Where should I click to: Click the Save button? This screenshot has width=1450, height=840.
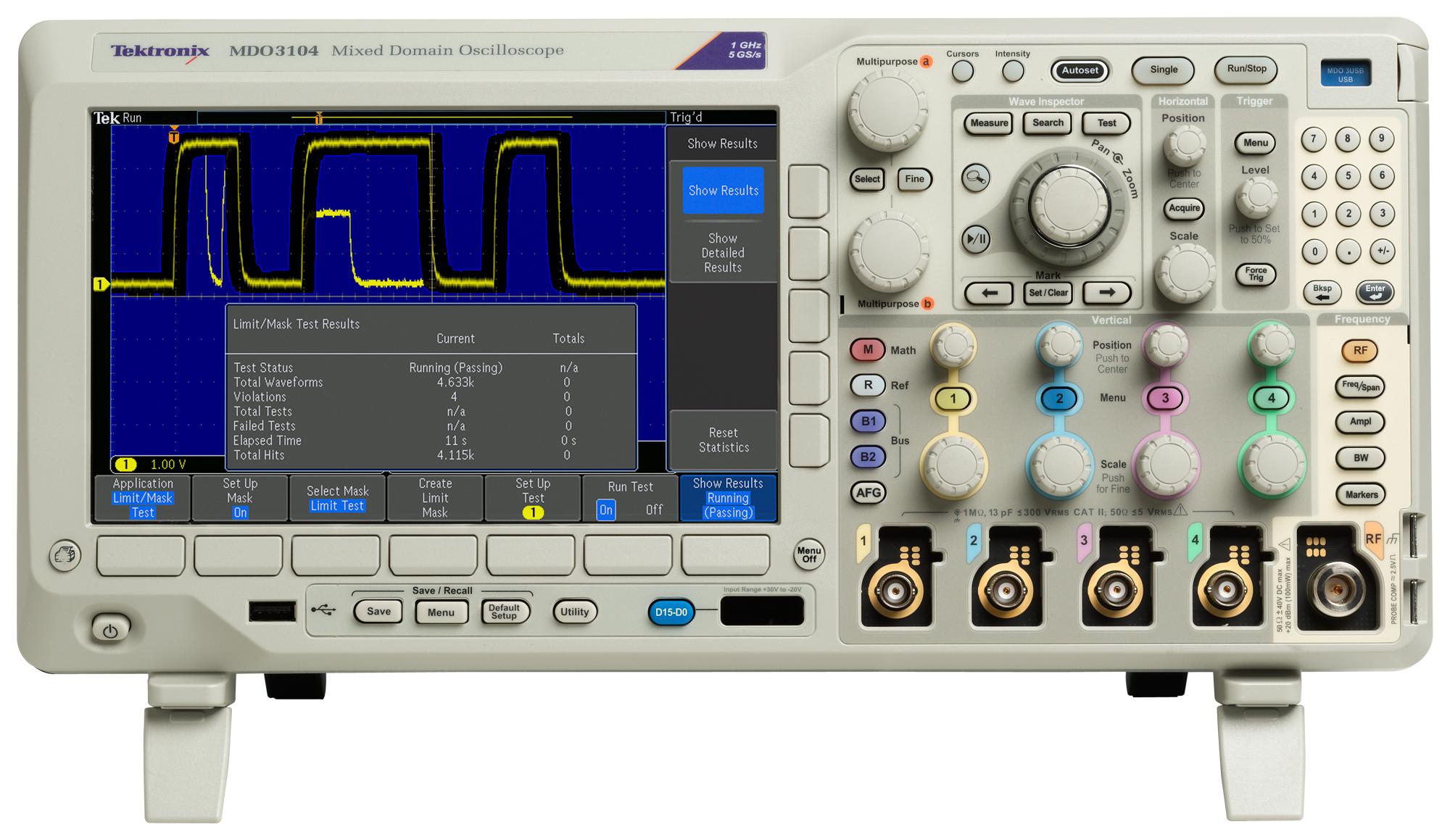[378, 612]
